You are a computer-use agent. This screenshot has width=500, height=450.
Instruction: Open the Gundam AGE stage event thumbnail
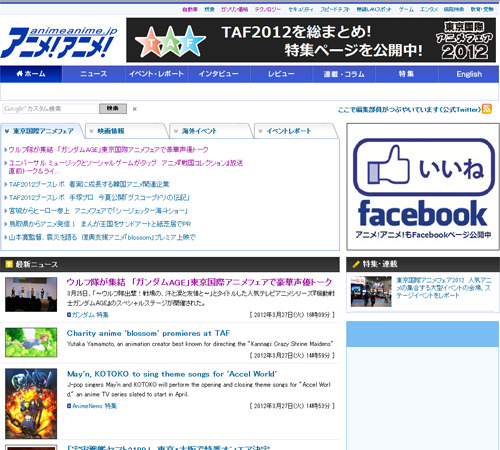pos(31,295)
